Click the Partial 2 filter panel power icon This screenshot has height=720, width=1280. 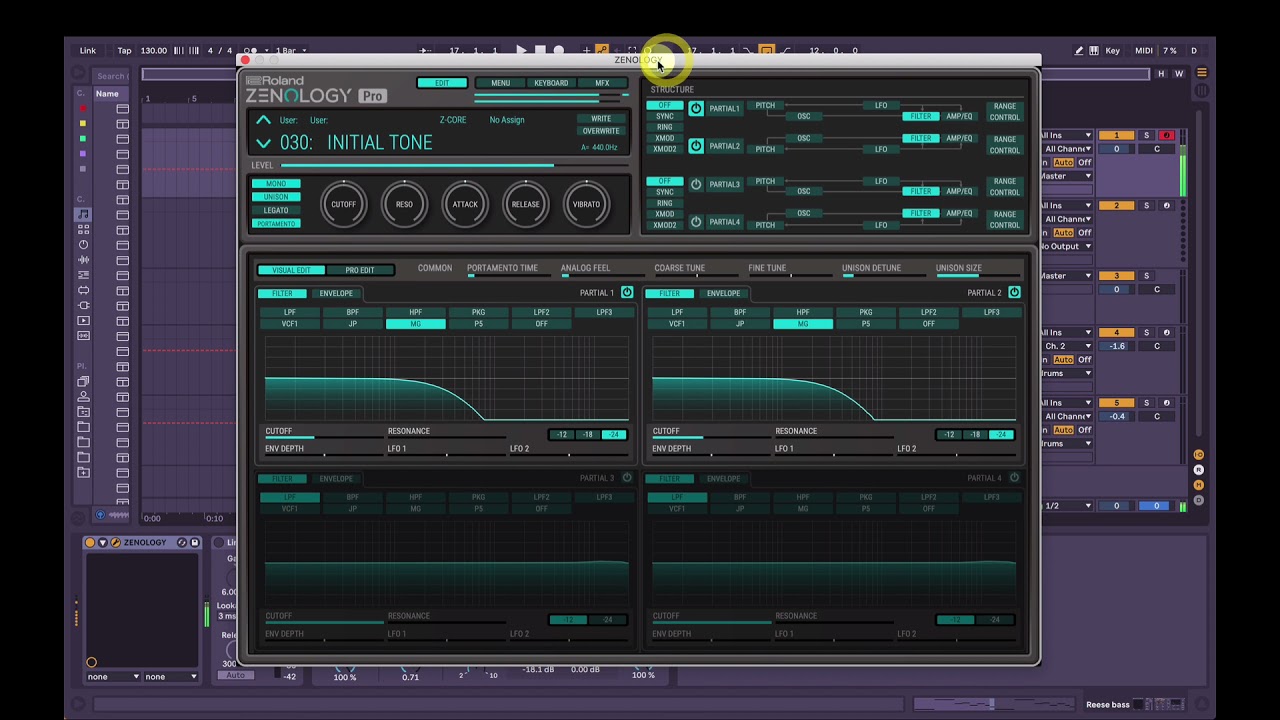tap(1014, 292)
